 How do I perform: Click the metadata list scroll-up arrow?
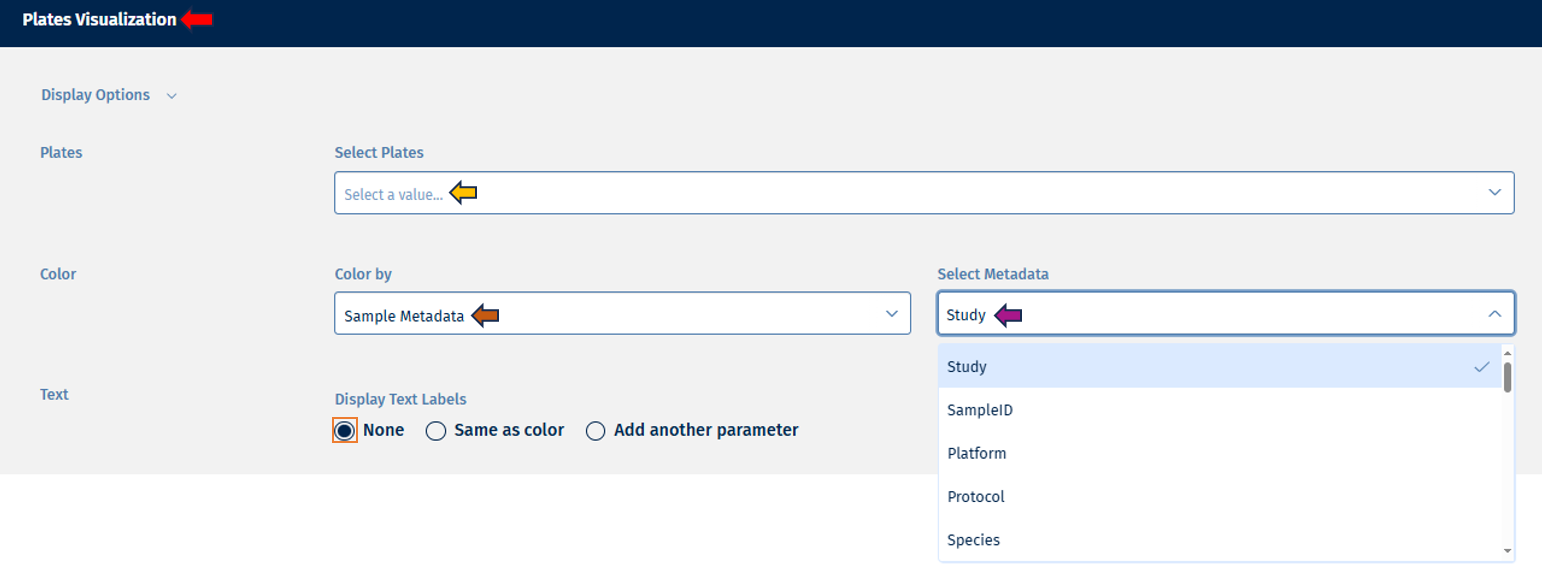pos(1507,351)
